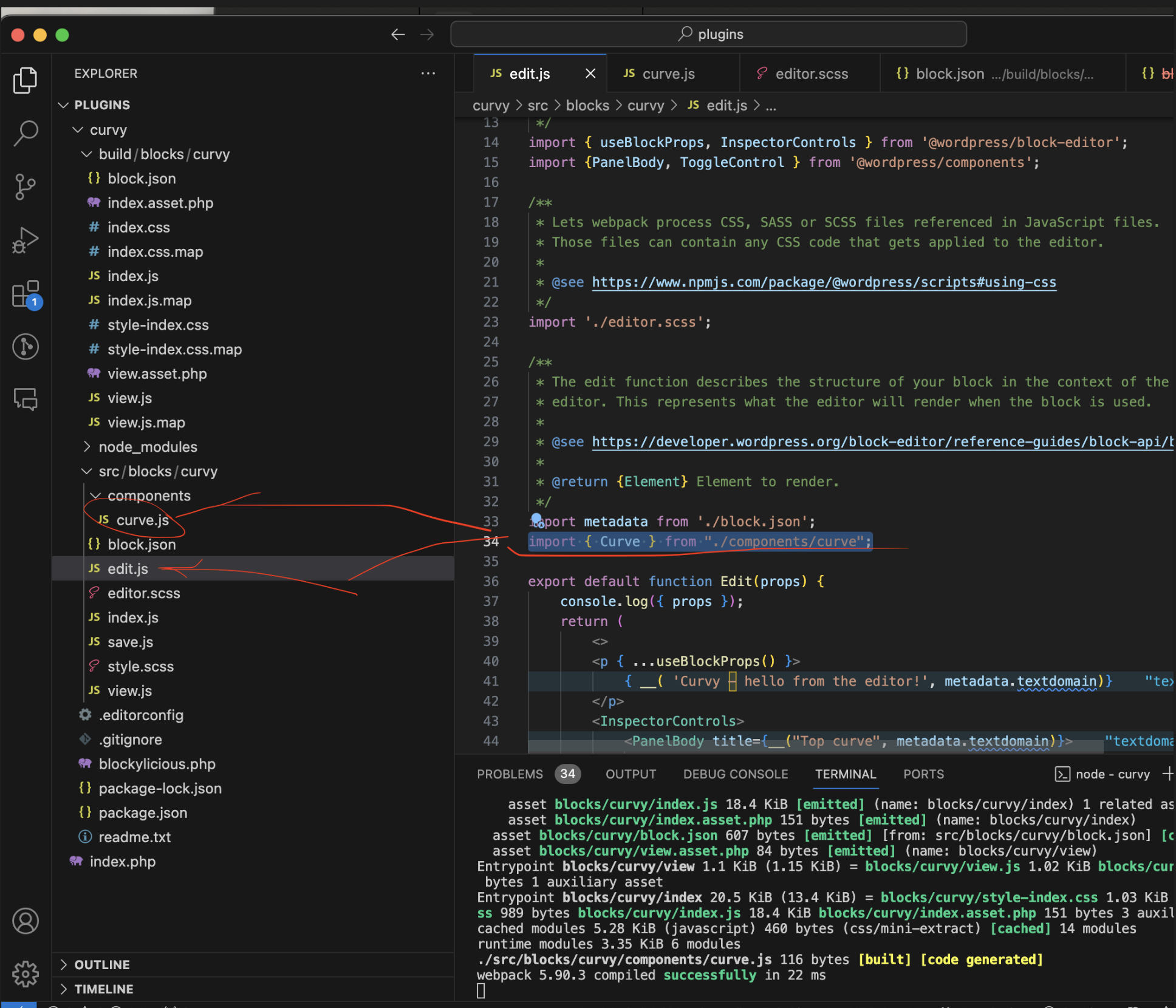Open the Source Control view
The height and width of the screenshot is (1008, 1176).
pos(26,186)
